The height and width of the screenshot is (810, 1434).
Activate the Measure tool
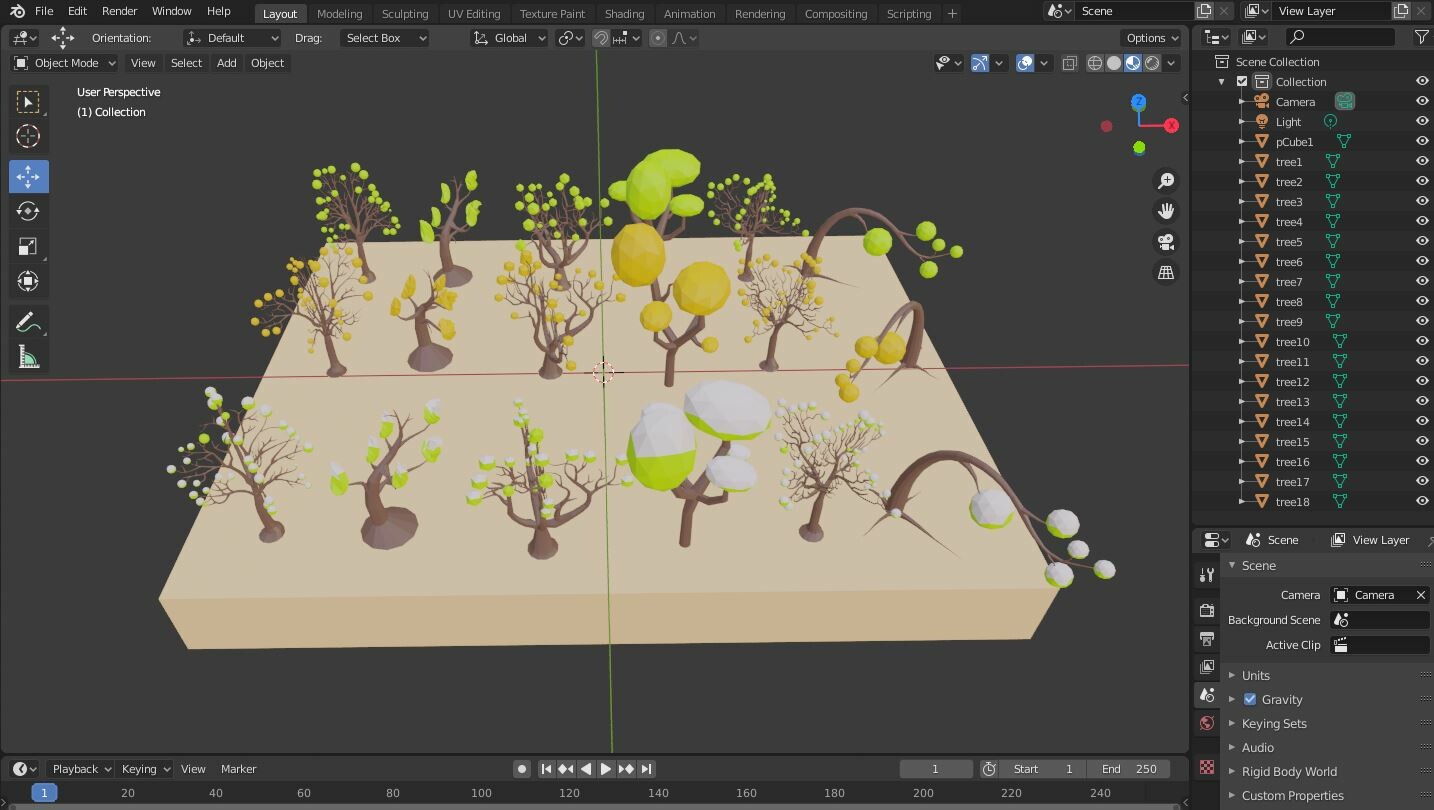click(x=29, y=356)
